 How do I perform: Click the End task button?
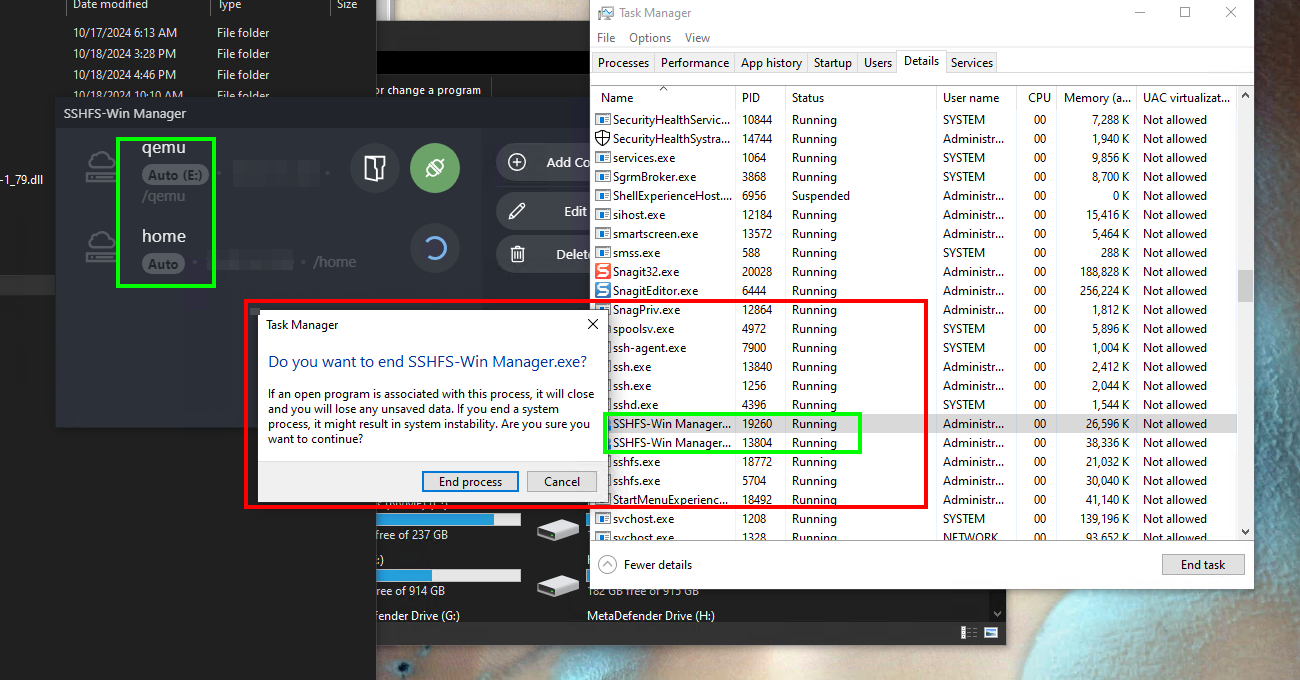point(1203,564)
